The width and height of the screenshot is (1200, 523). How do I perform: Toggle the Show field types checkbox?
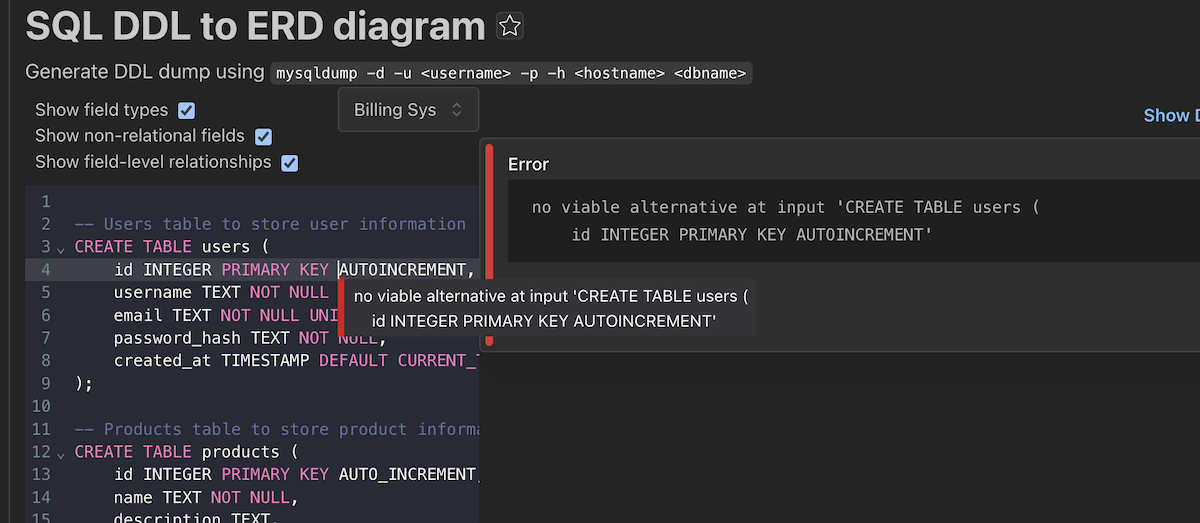click(186, 110)
